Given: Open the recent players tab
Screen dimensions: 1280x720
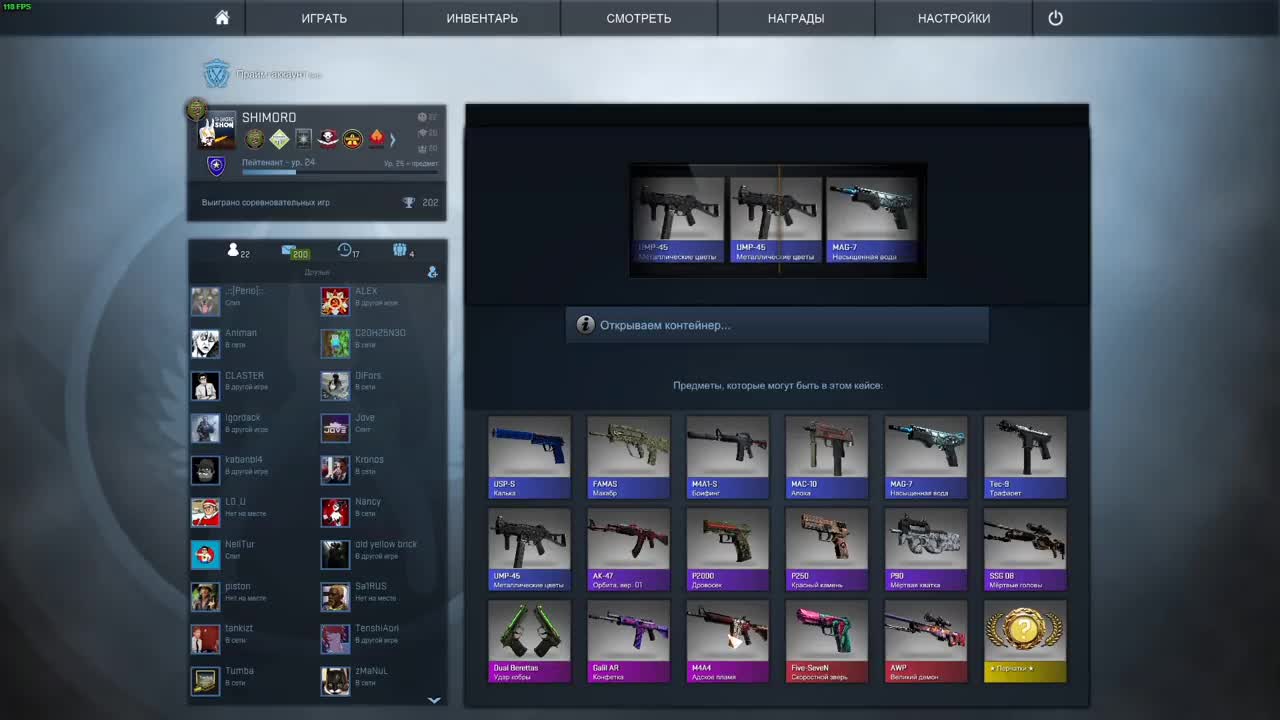Looking at the screenshot, I should pos(349,251).
